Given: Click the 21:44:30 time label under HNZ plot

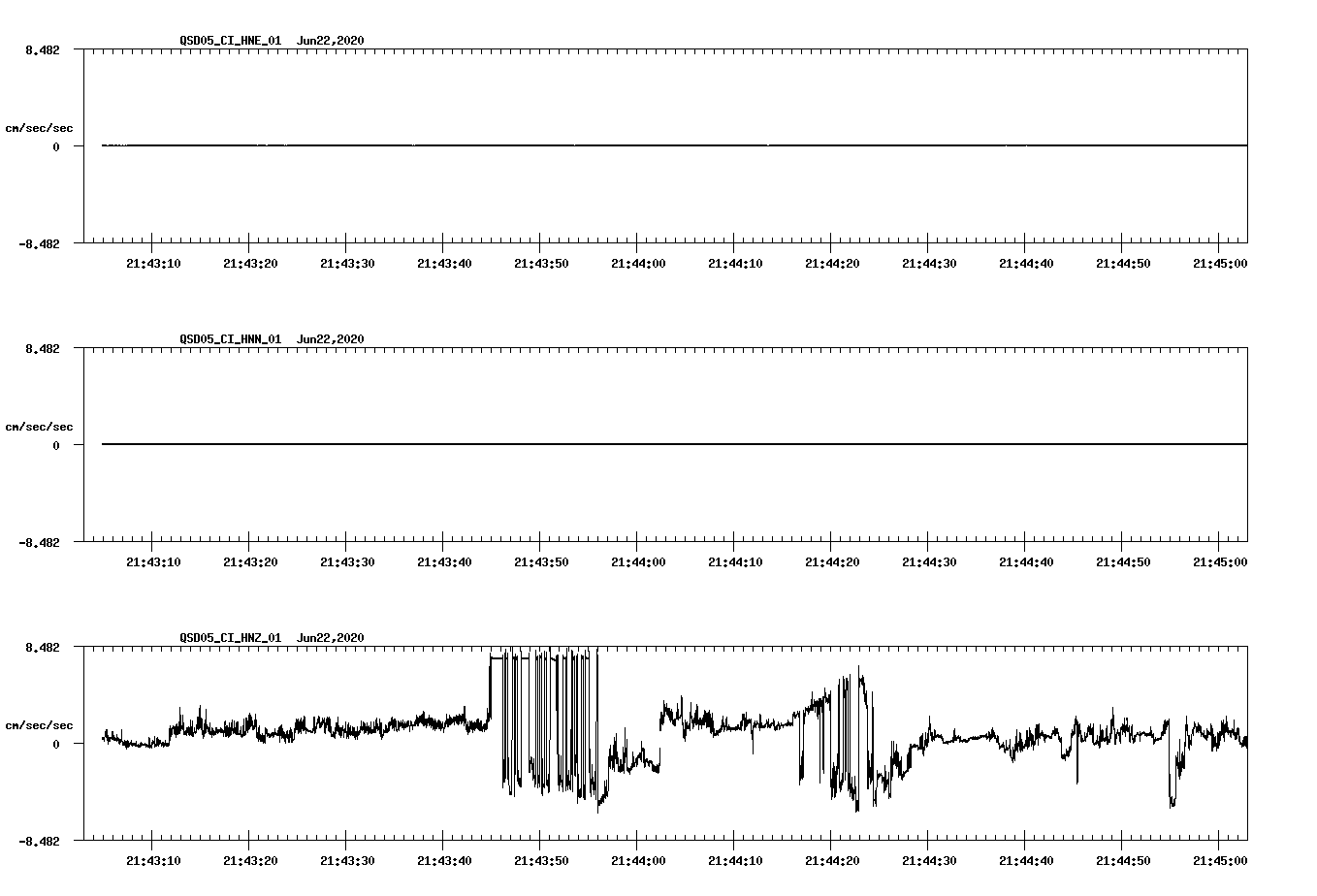Looking at the screenshot, I should click(929, 861).
